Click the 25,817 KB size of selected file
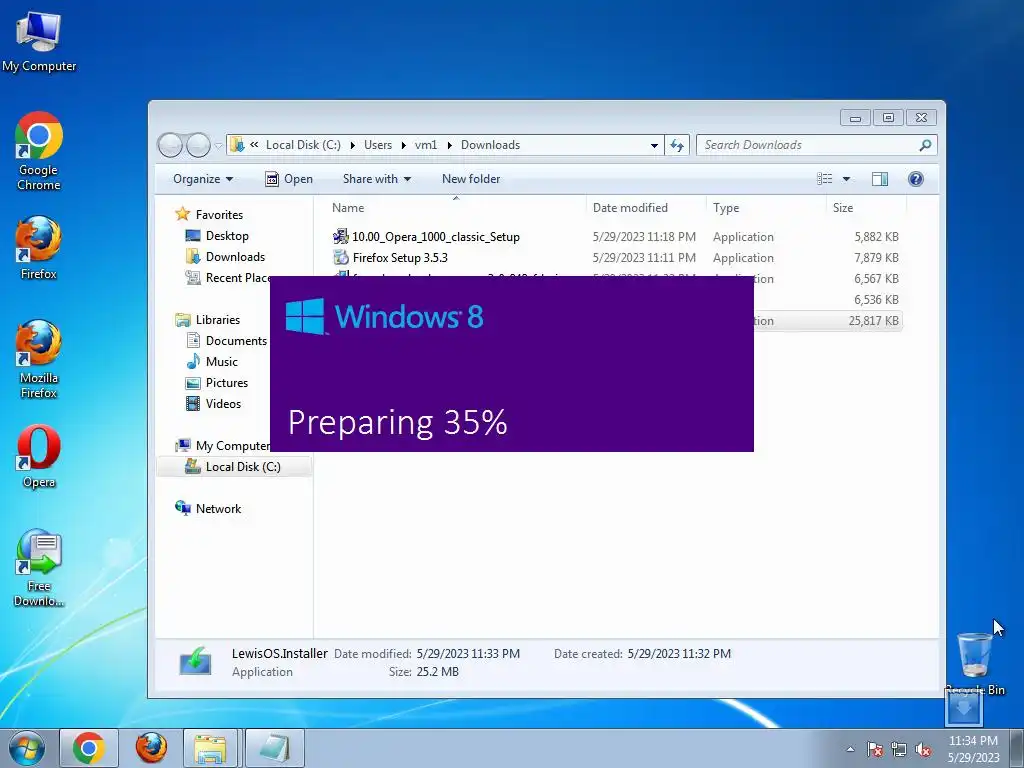The image size is (1024, 768). click(873, 321)
